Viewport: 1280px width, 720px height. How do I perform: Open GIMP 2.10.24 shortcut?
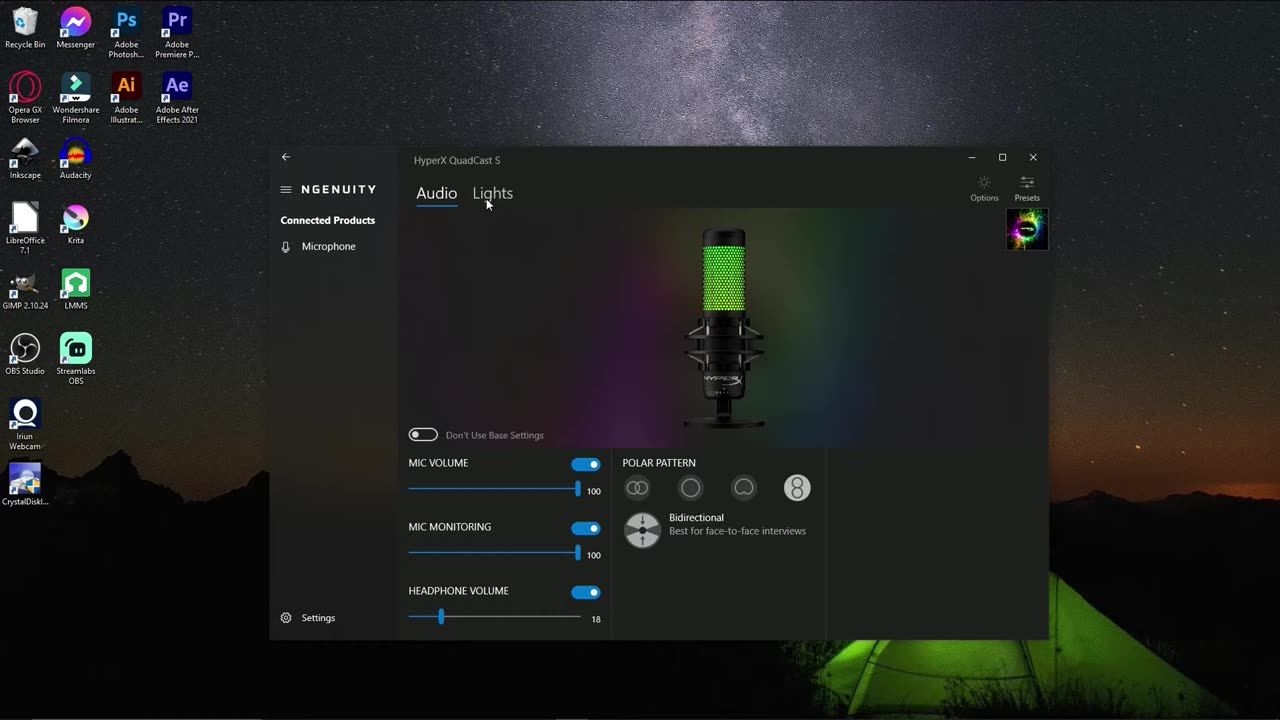click(x=25, y=290)
